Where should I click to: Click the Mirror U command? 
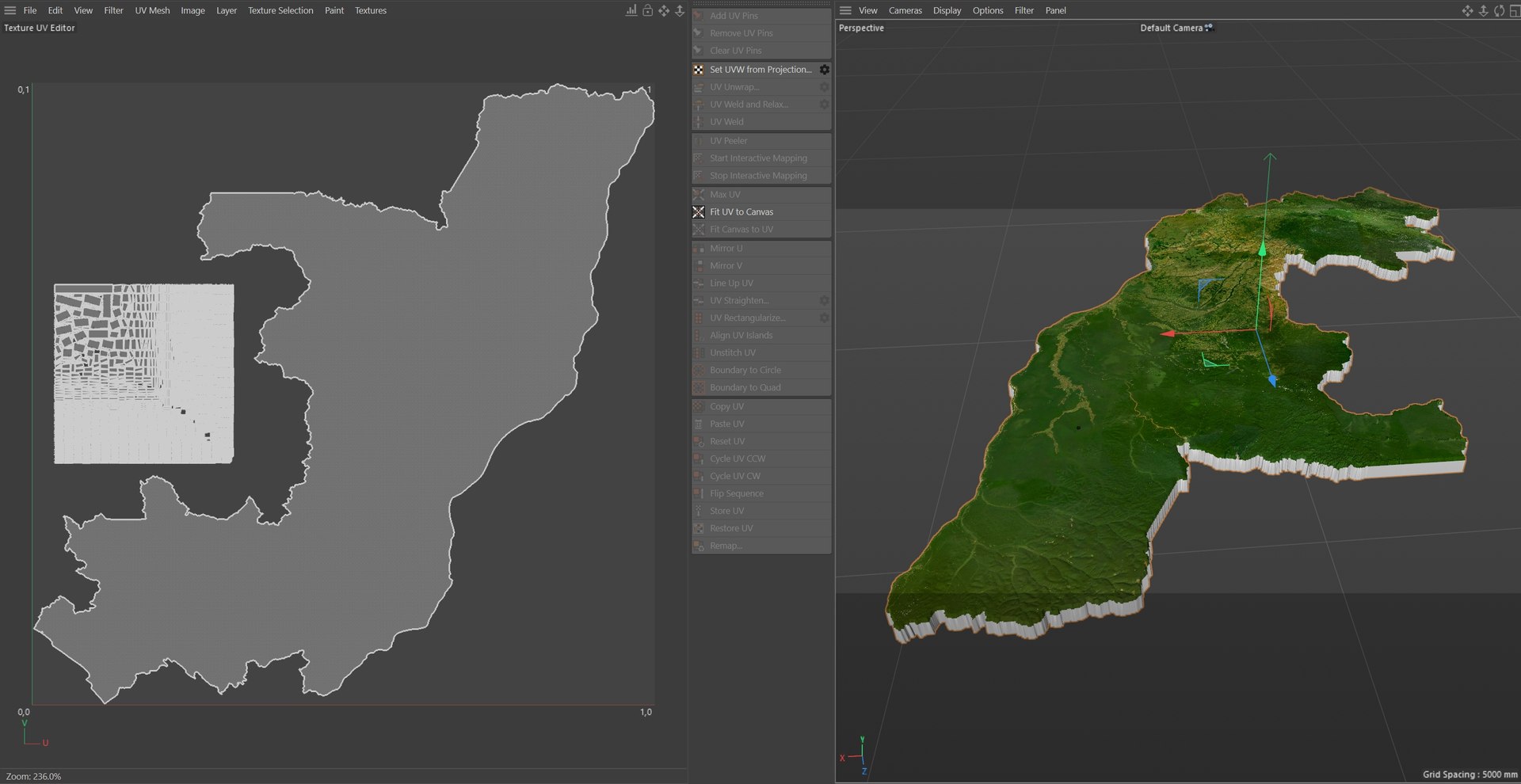[x=761, y=249]
